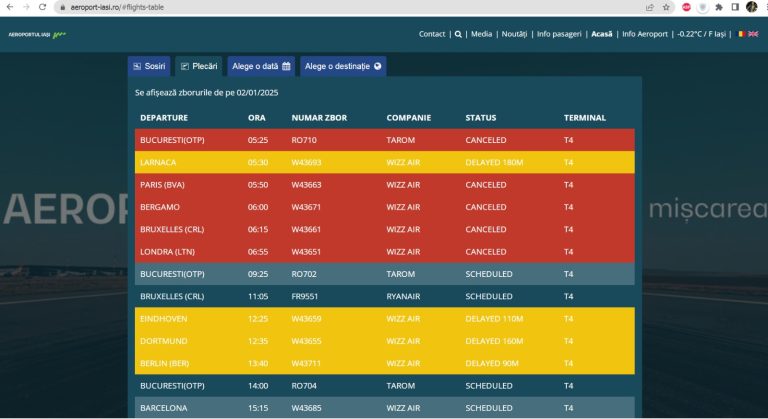The height and width of the screenshot is (419, 768).
Task: Bookmark page with the star icon
Action: point(666,7)
